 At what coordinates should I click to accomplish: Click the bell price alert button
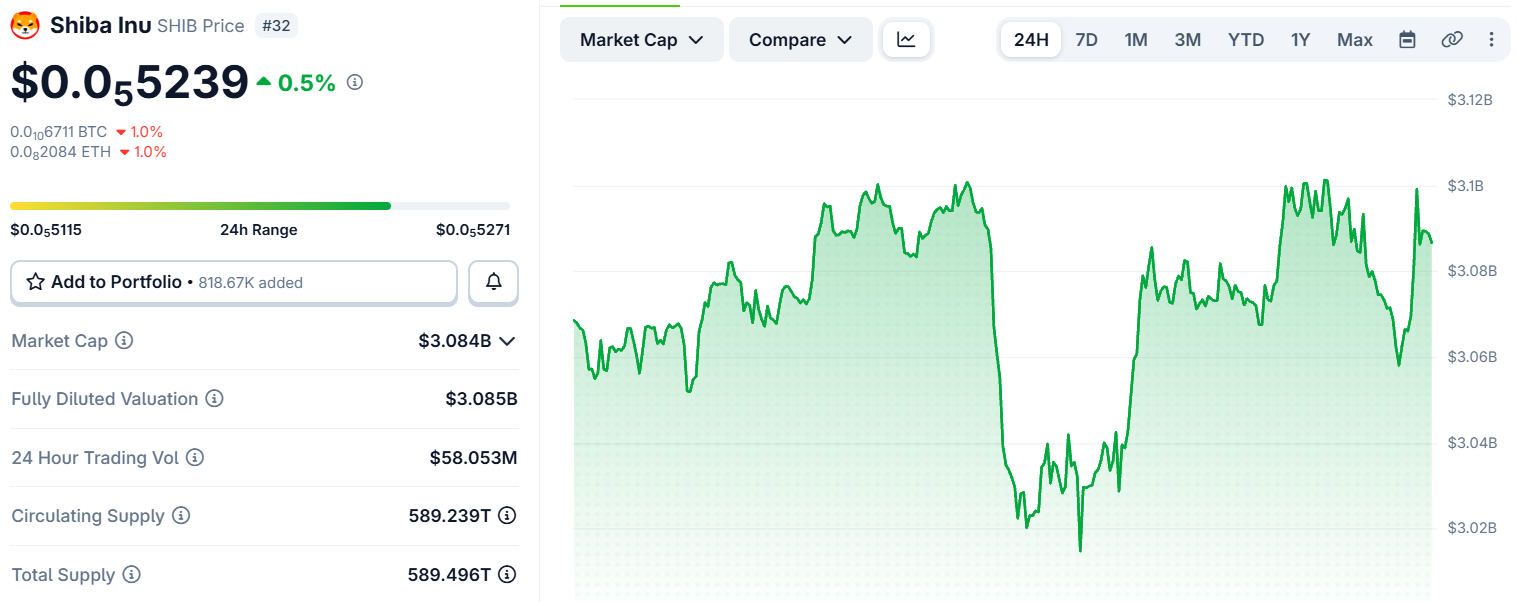[493, 282]
